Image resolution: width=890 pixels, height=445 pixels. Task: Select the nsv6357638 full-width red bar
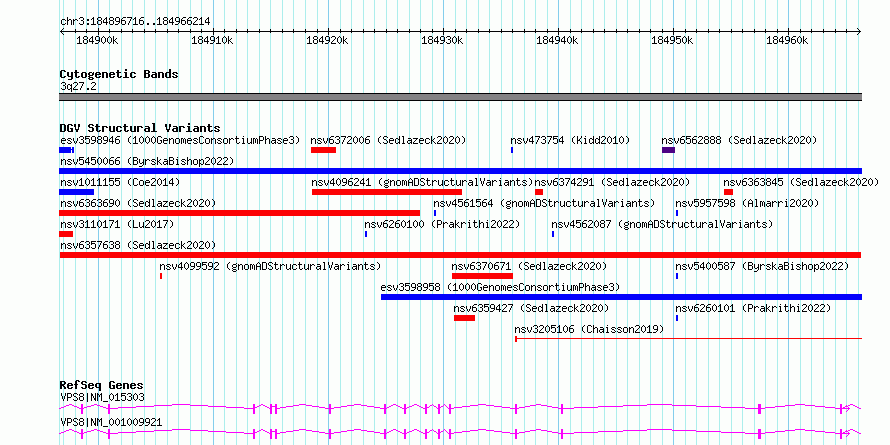pos(460,255)
